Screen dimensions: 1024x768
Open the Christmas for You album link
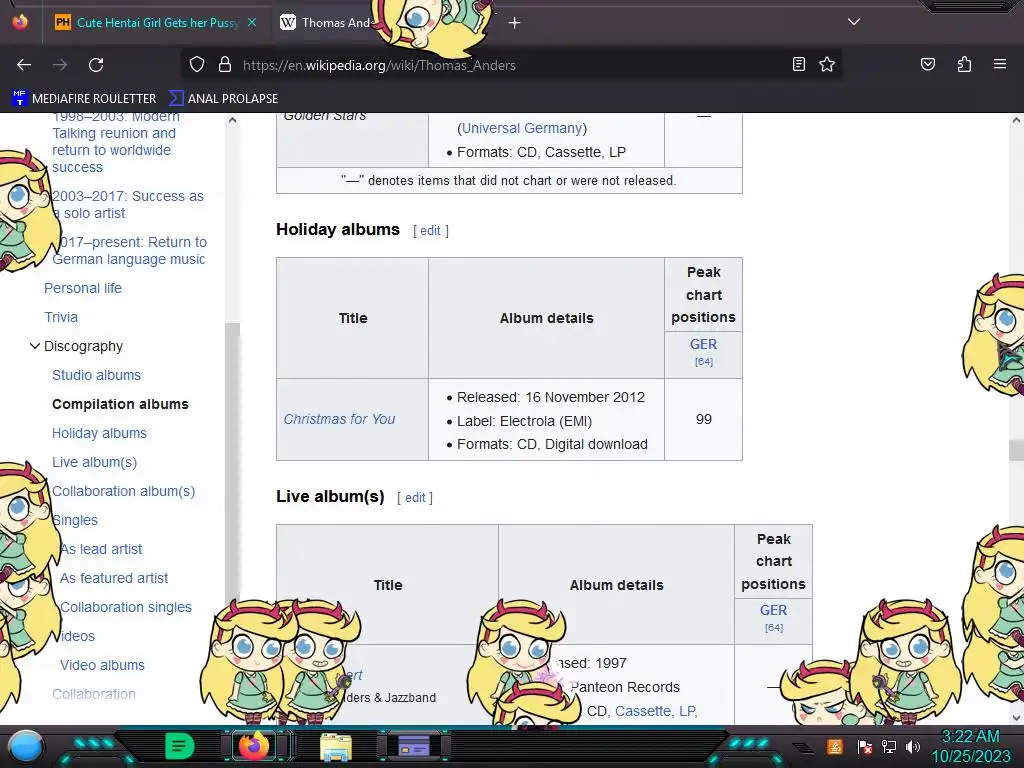tap(339, 419)
